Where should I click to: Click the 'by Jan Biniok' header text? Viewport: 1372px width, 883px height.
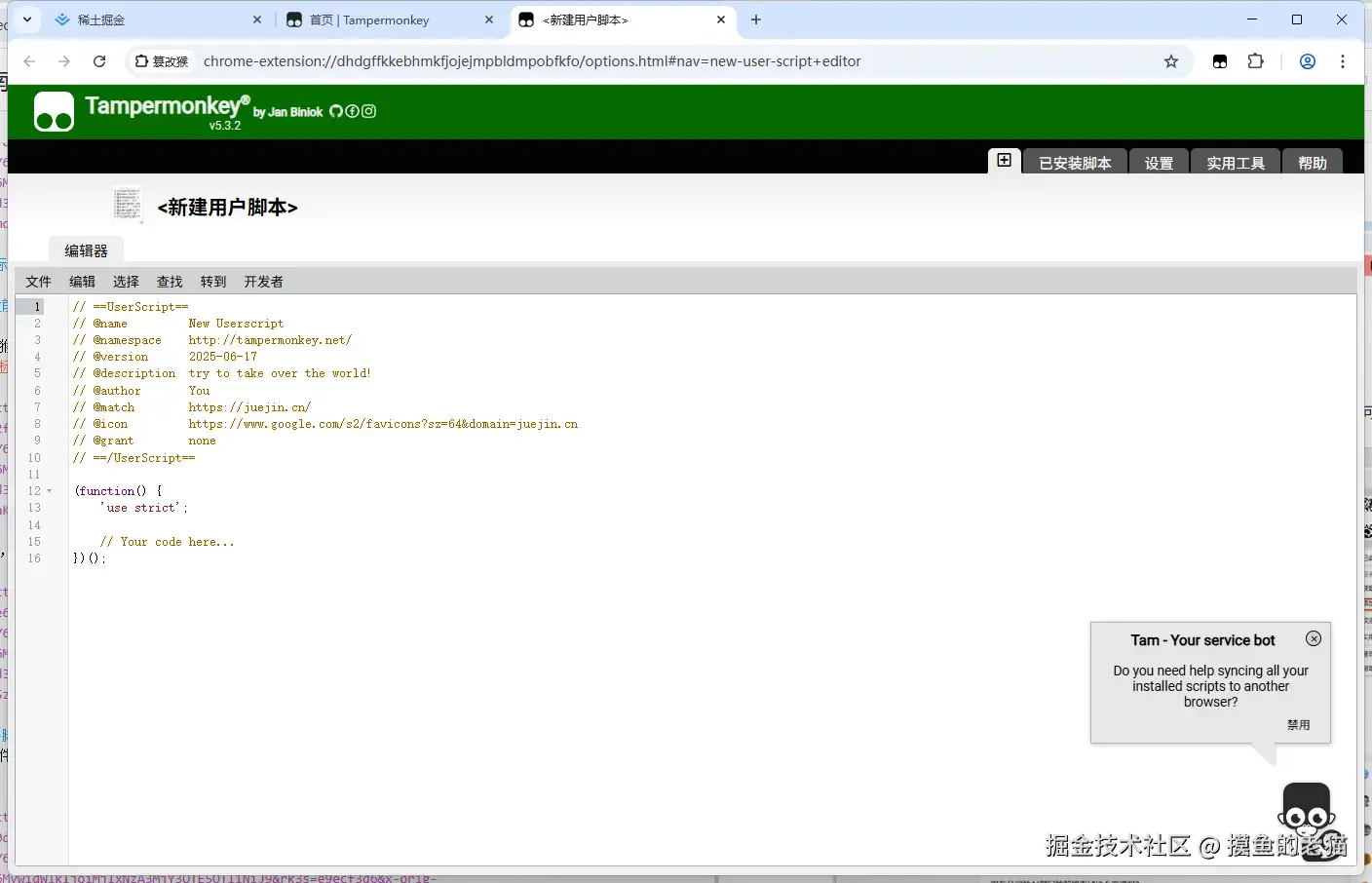287,112
